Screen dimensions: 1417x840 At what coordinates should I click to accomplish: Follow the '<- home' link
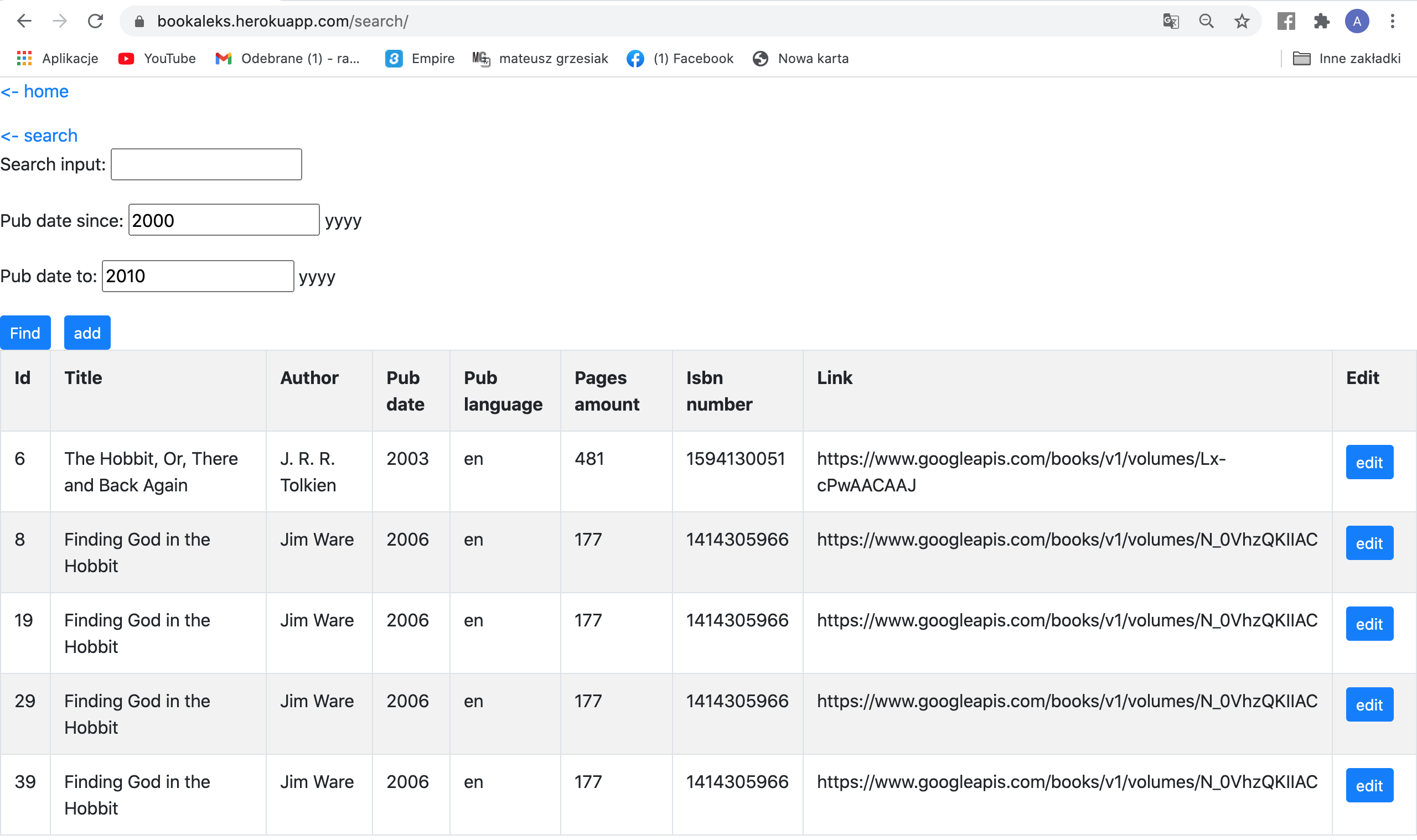click(x=34, y=91)
